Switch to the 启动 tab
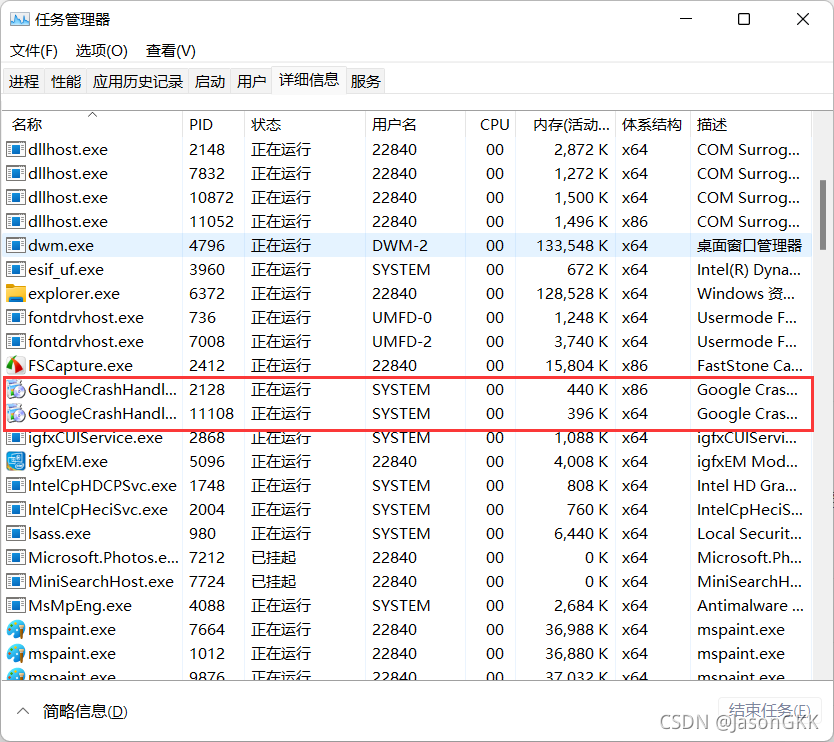The width and height of the screenshot is (834, 742). pyautogui.click(x=210, y=81)
